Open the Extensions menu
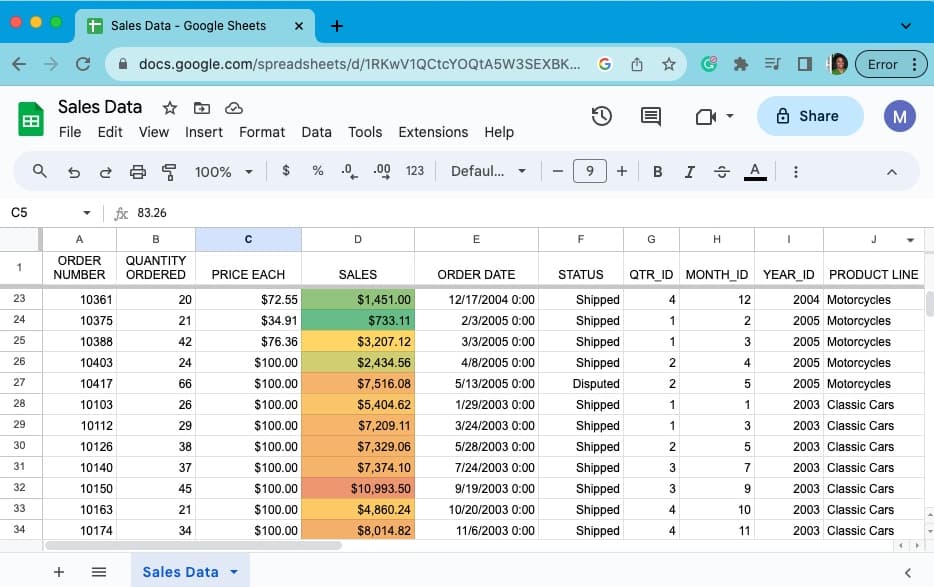This screenshot has height=587, width=934. coord(433,132)
